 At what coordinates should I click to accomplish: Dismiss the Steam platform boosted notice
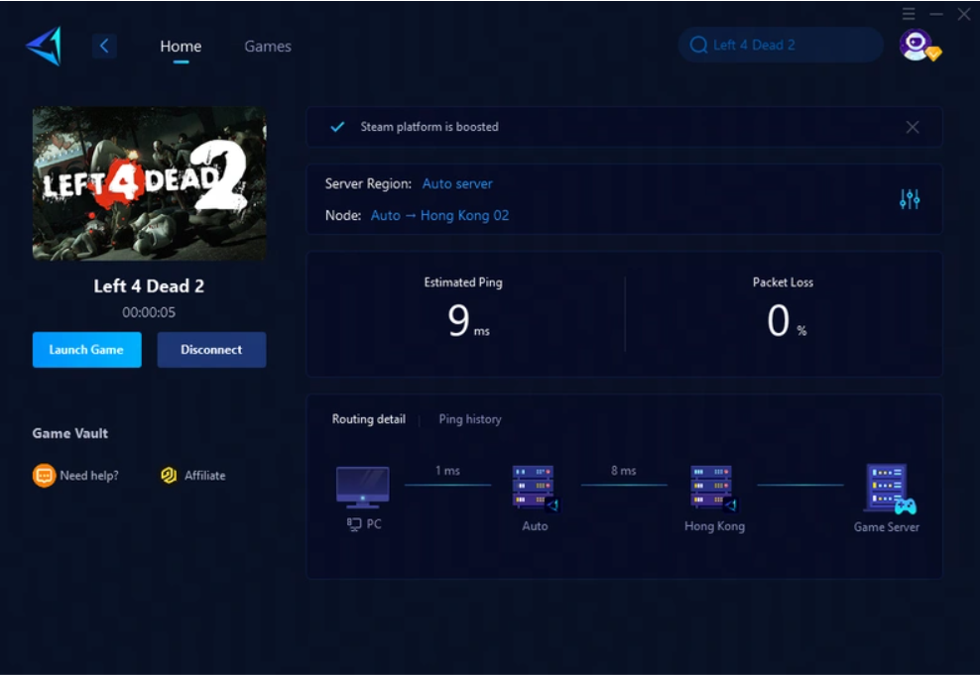(x=912, y=127)
